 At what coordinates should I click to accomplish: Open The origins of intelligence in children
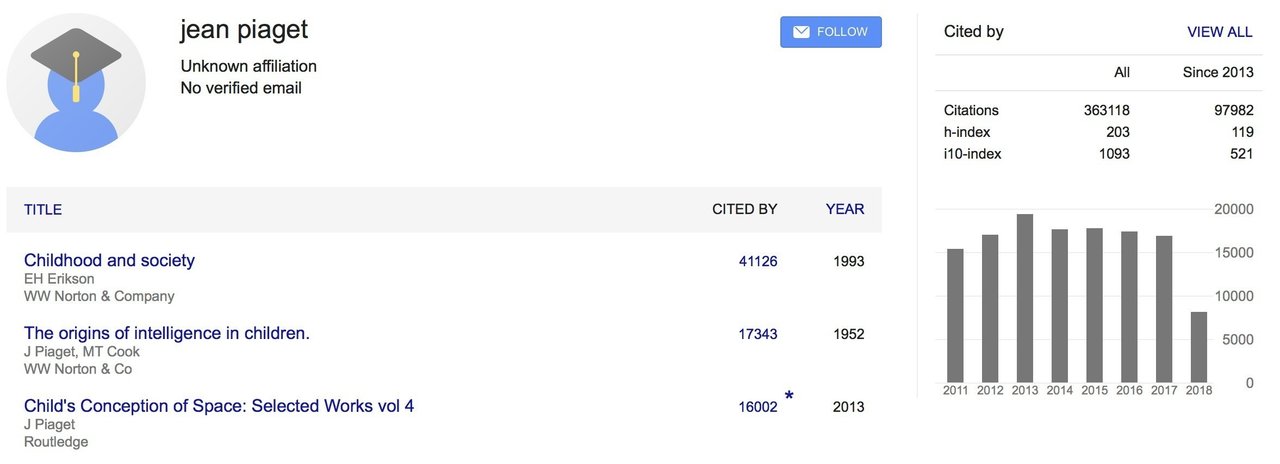pyautogui.click(x=167, y=334)
